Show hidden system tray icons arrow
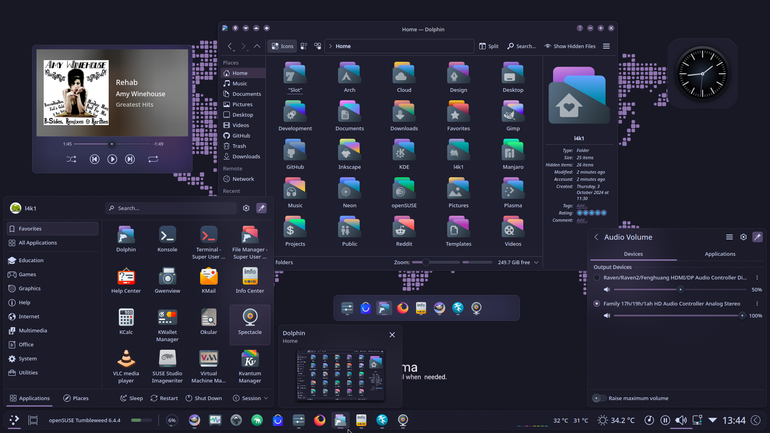This screenshot has width=770, height=433. click(x=713, y=420)
